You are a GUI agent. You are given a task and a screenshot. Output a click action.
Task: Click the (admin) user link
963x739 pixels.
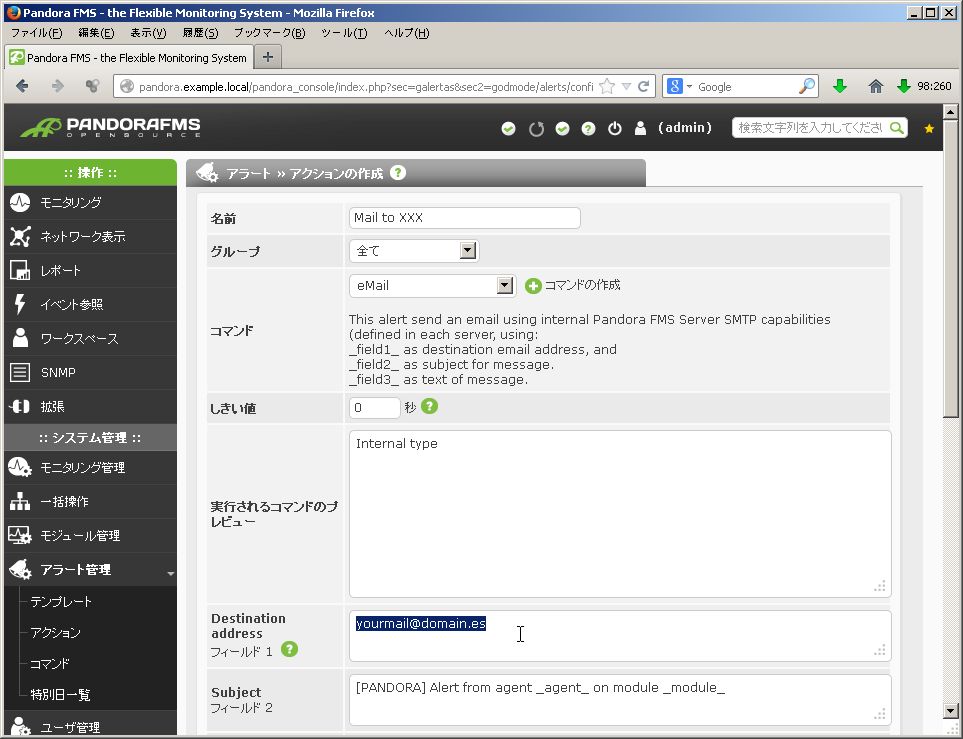coord(685,128)
